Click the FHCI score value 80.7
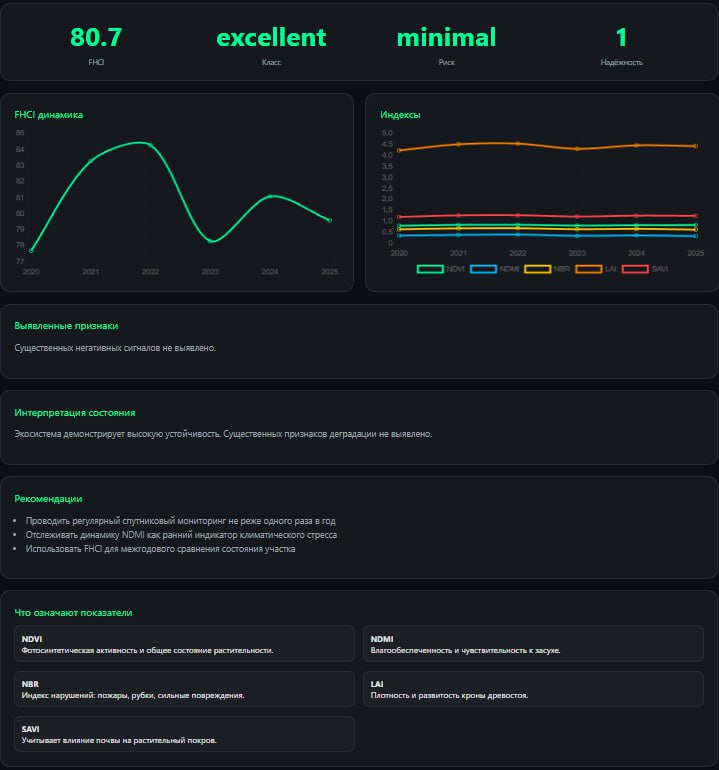The image size is (719, 770). (x=96, y=38)
